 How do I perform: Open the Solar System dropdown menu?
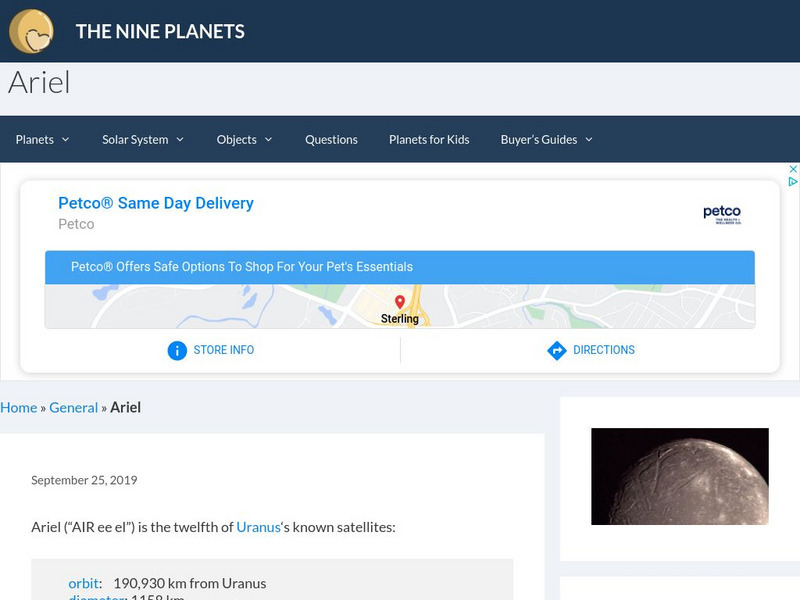coord(142,140)
